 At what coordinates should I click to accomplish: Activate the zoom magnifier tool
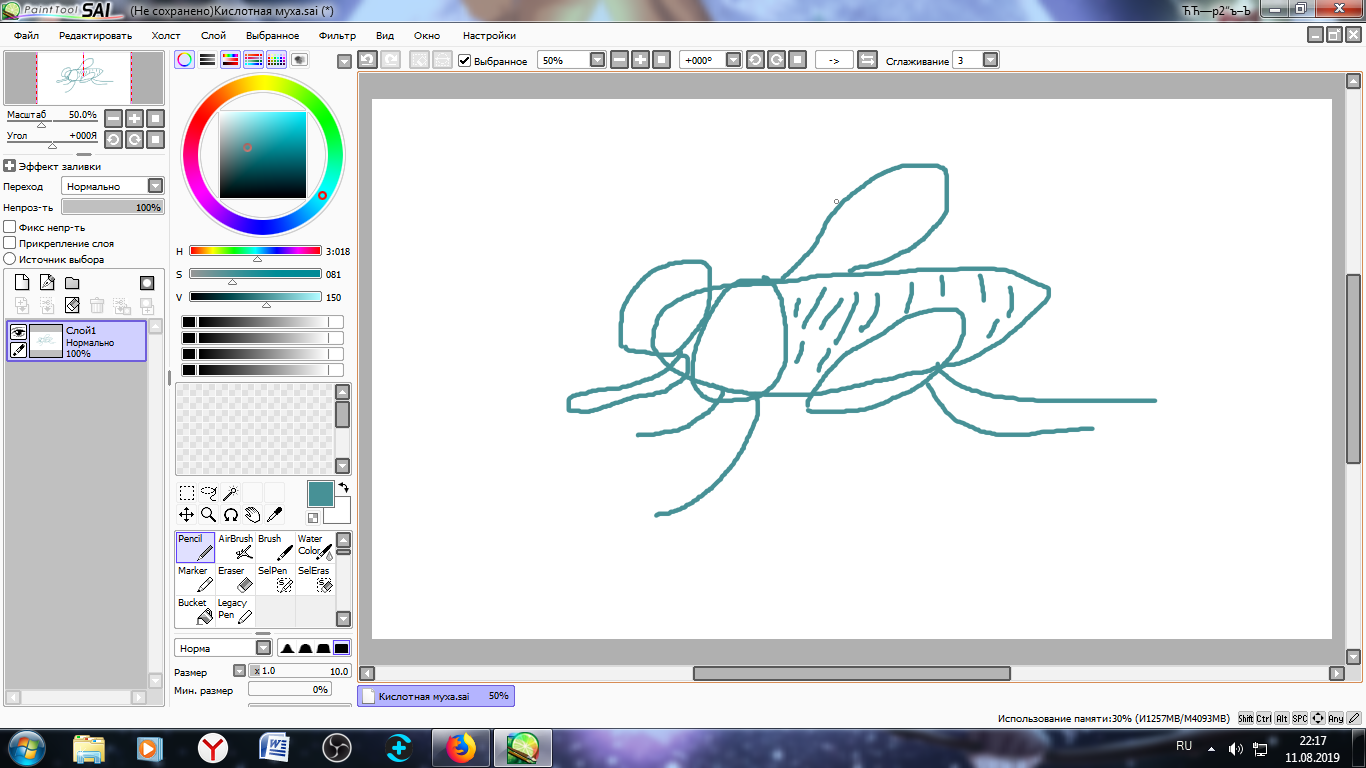tap(209, 514)
